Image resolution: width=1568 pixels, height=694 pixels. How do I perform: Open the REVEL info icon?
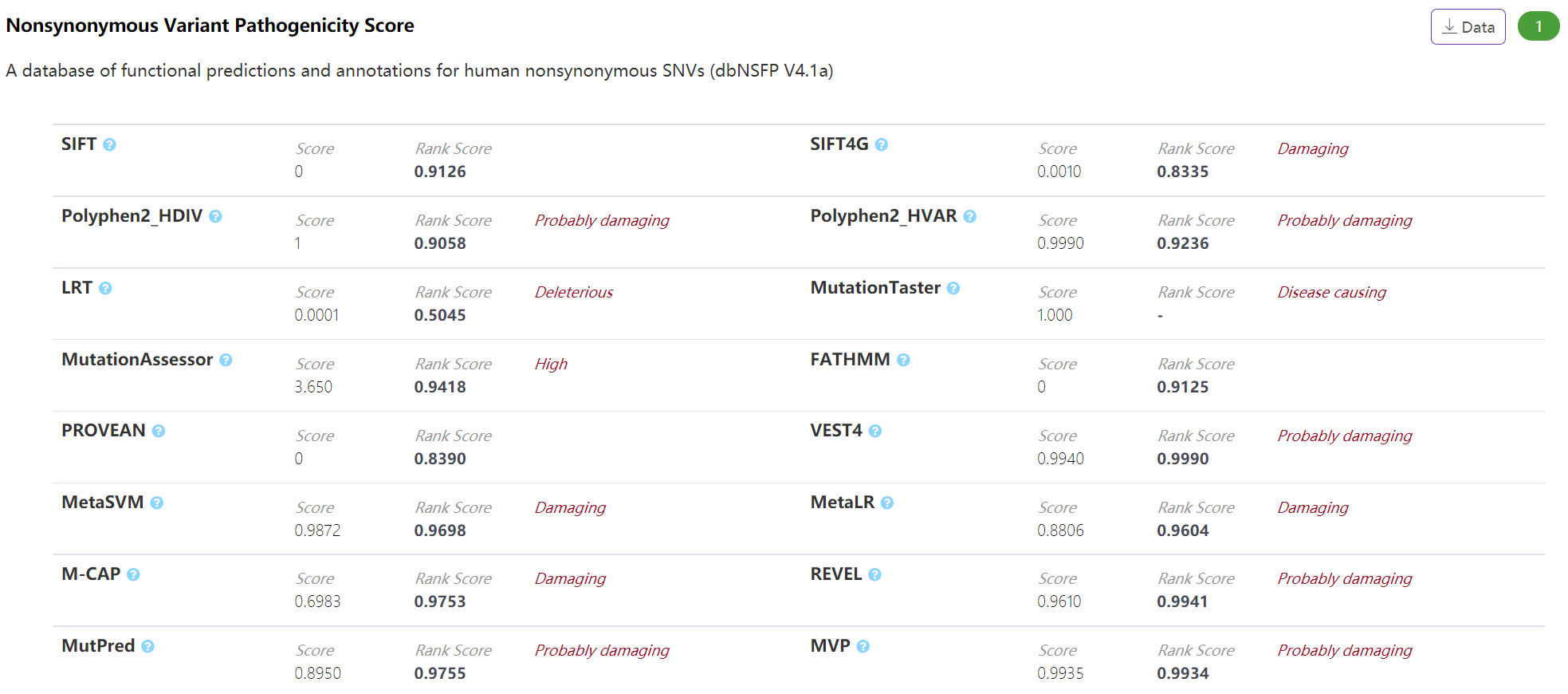[x=874, y=574]
